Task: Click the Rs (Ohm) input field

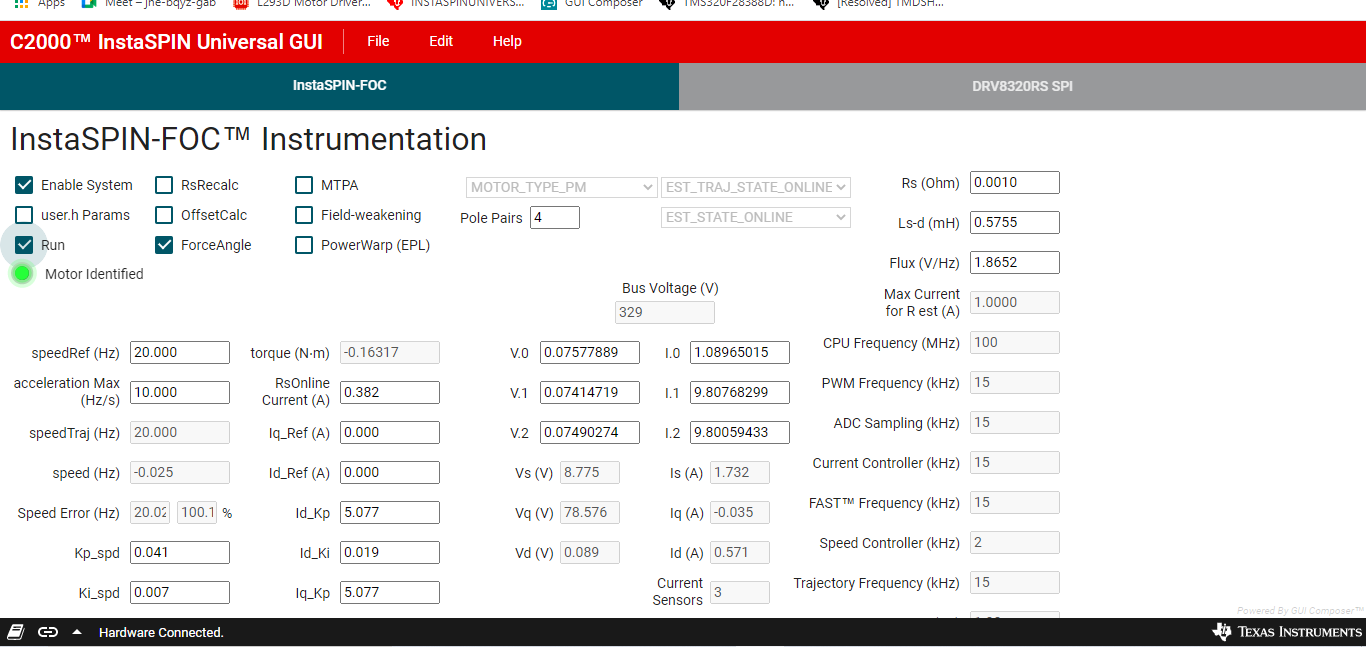Action: (1015, 182)
